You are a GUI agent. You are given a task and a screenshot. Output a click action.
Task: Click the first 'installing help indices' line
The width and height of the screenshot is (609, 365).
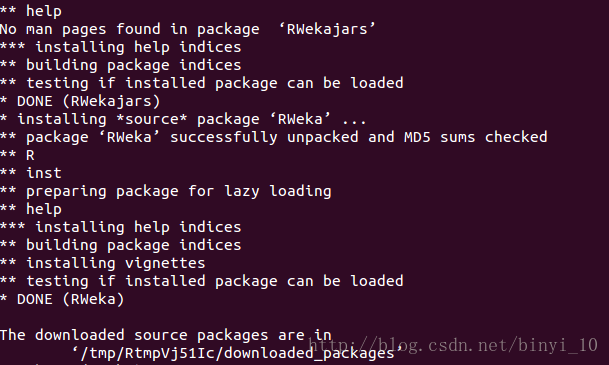[x=120, y=47]
